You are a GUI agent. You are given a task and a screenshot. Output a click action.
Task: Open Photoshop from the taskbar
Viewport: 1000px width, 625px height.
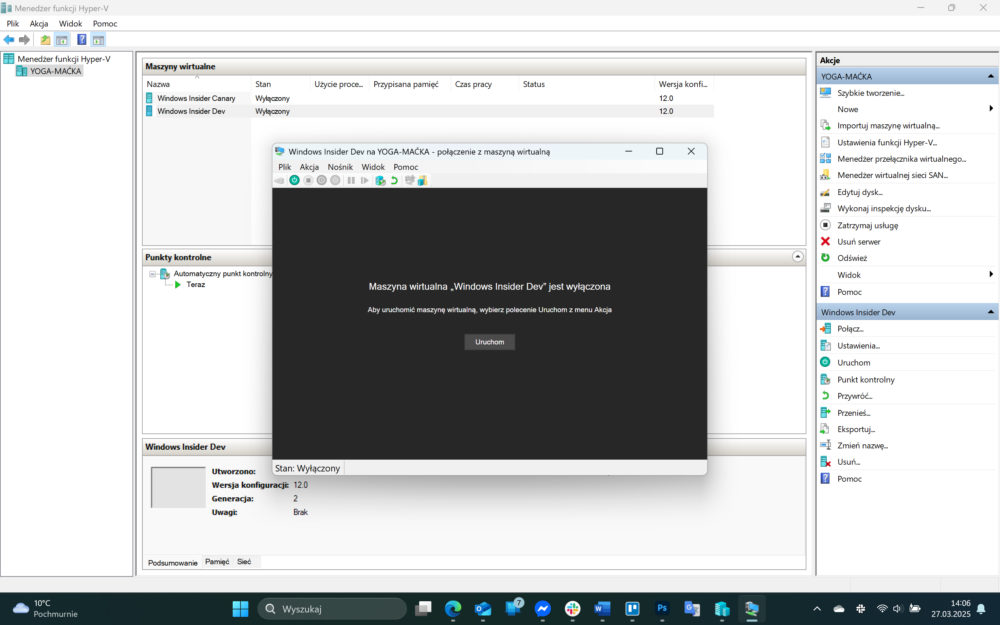pyautogui.click(x=661, y=608)
